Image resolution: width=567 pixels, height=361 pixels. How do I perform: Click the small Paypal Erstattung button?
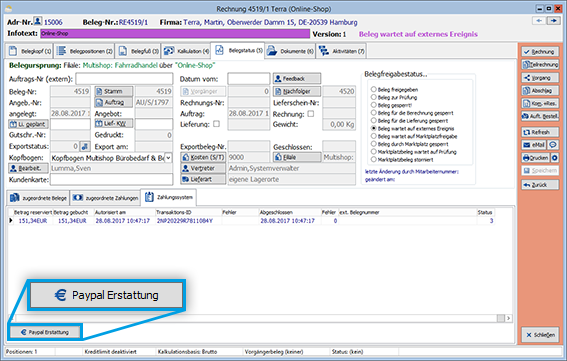pos(45,332)
